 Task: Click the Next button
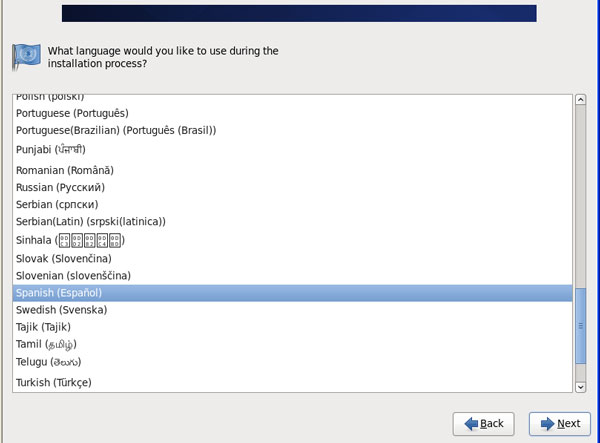coord(559,423)
